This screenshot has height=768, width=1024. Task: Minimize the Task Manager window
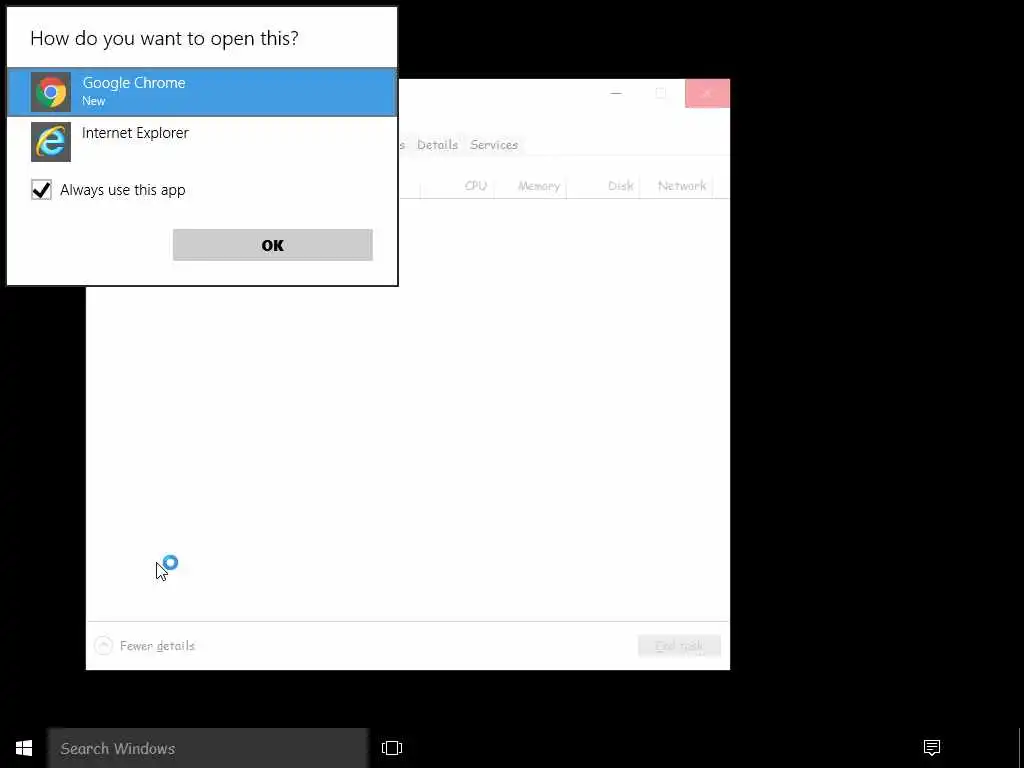(x=616, y=94)
